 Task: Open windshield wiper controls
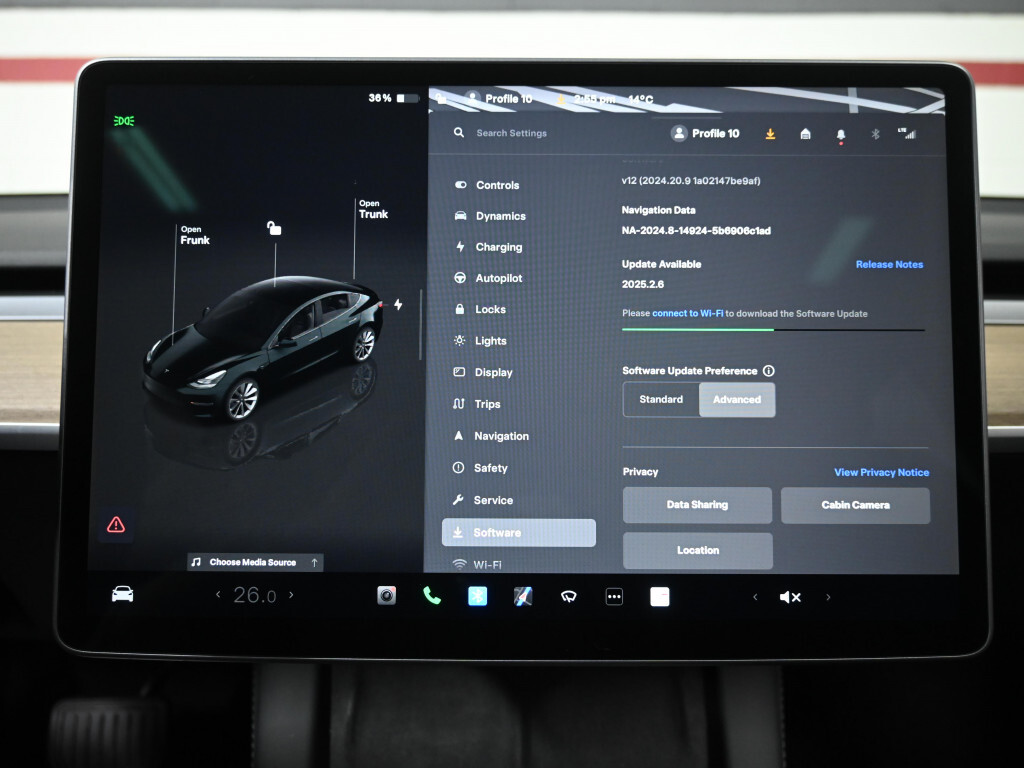568,596
